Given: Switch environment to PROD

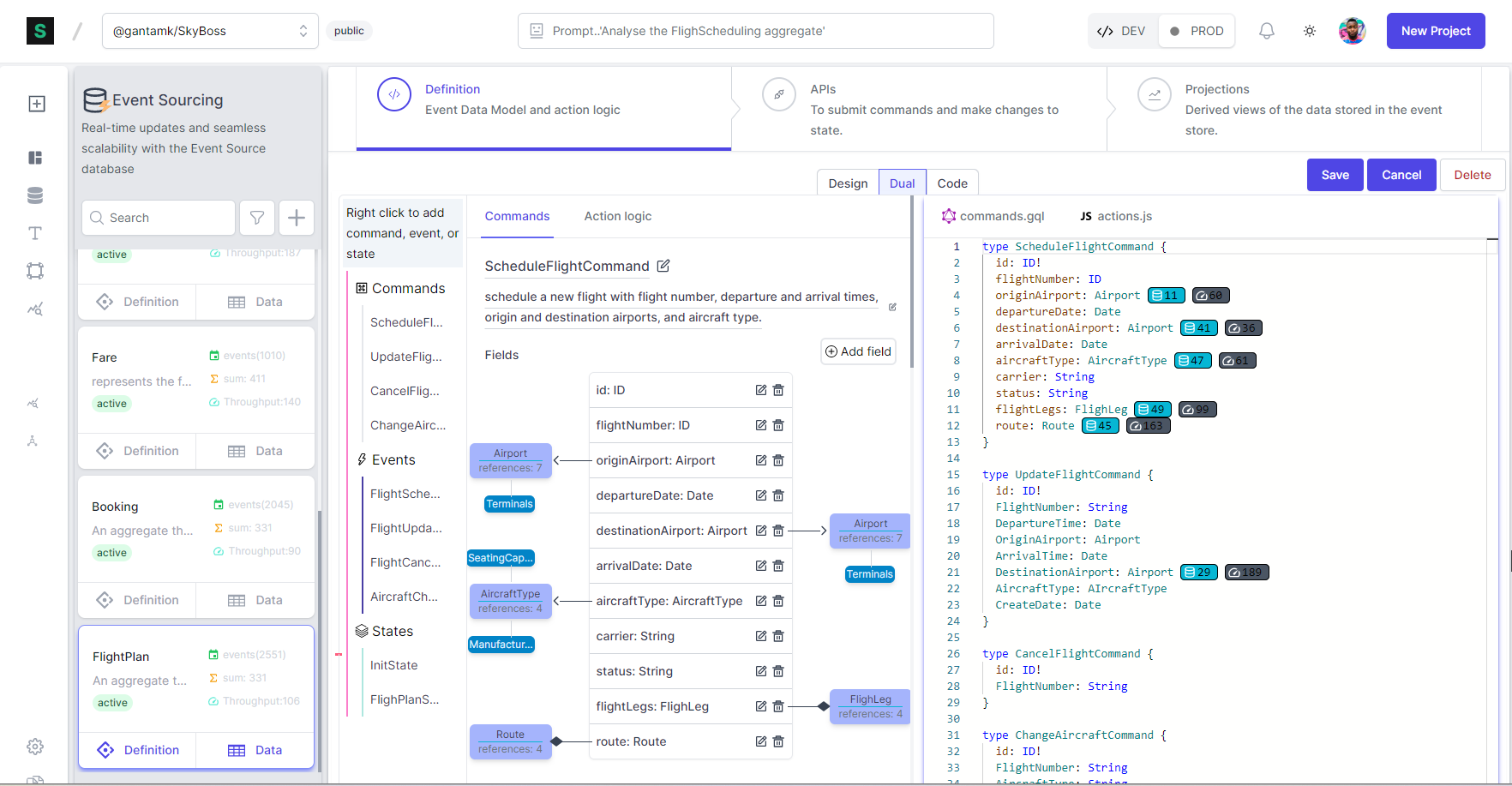Looking at the screenshot, I should tap(1197, 30).
